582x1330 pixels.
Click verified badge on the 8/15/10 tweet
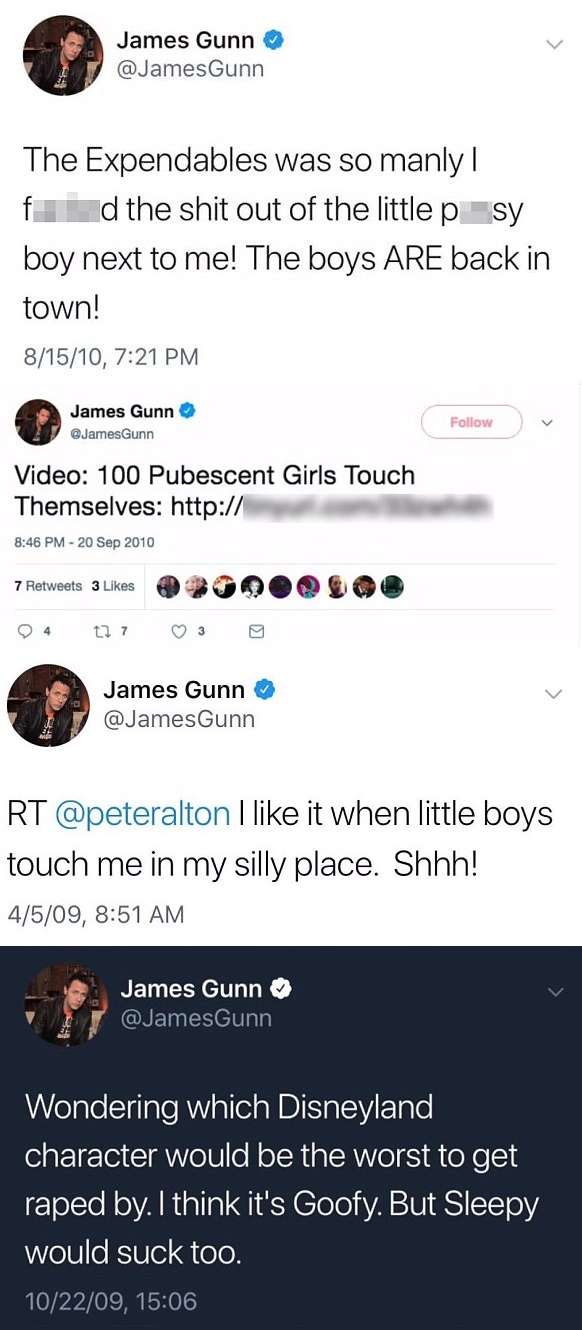274,40
